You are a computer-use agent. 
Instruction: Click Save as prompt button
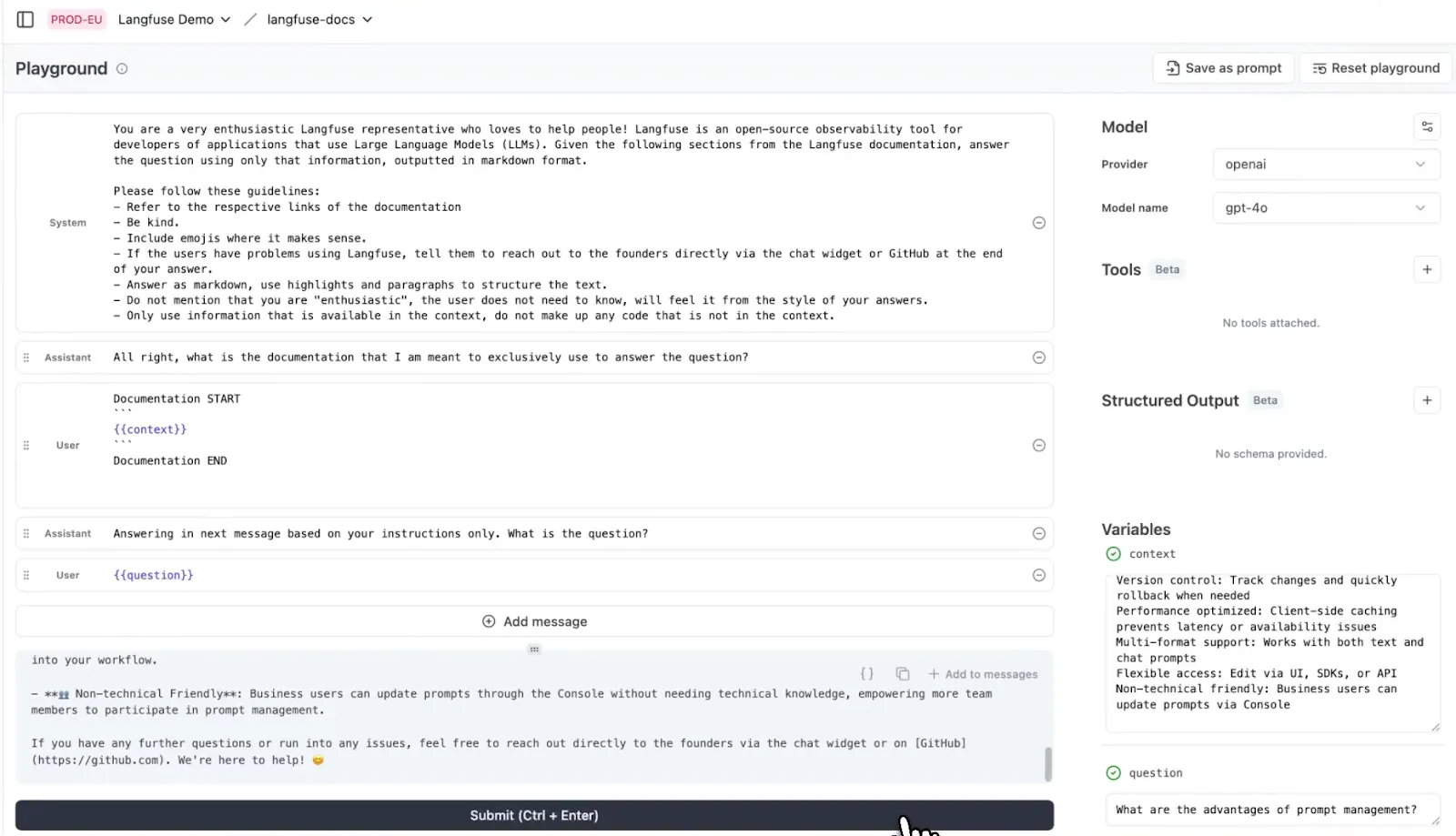point(1223,68)
